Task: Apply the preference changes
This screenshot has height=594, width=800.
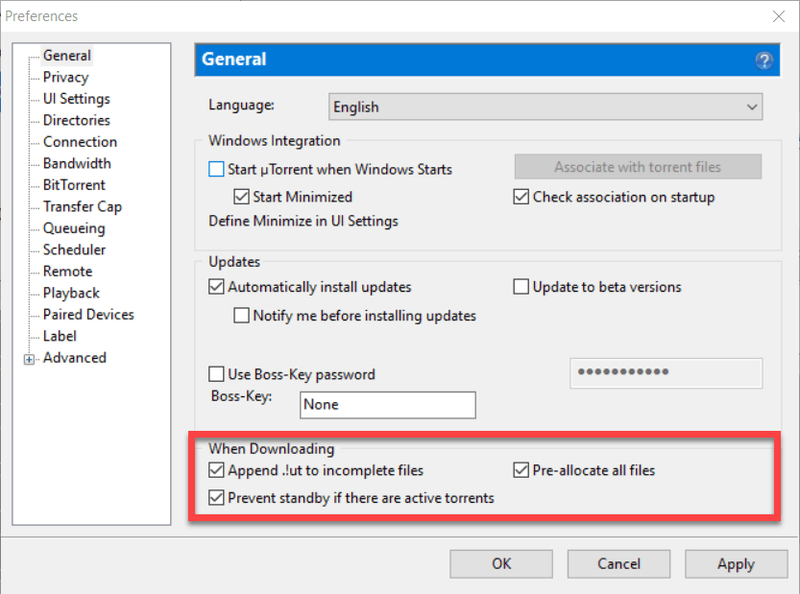Action: coord(736,564)
